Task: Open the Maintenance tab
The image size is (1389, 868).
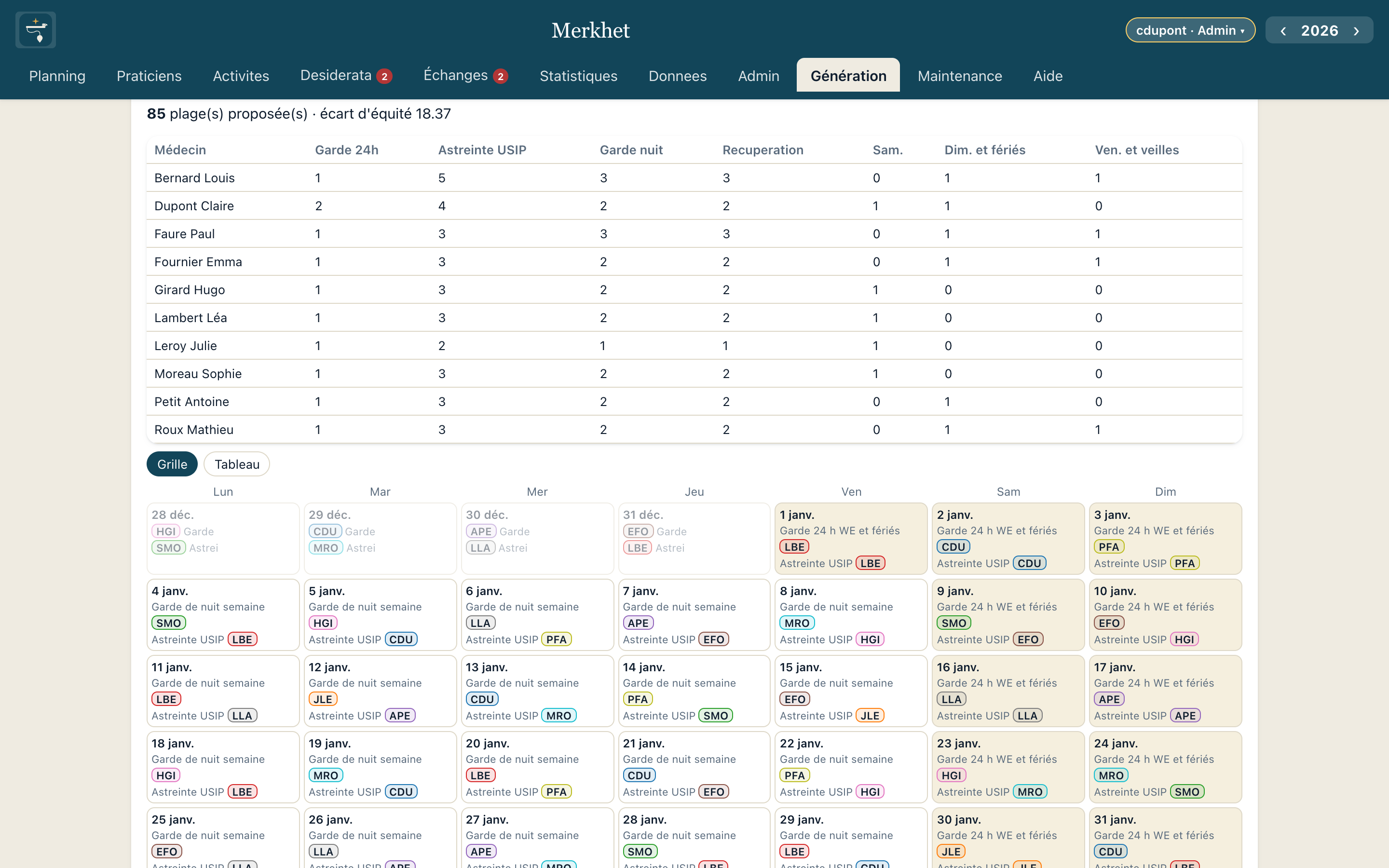Action: [x=960, y=76]
